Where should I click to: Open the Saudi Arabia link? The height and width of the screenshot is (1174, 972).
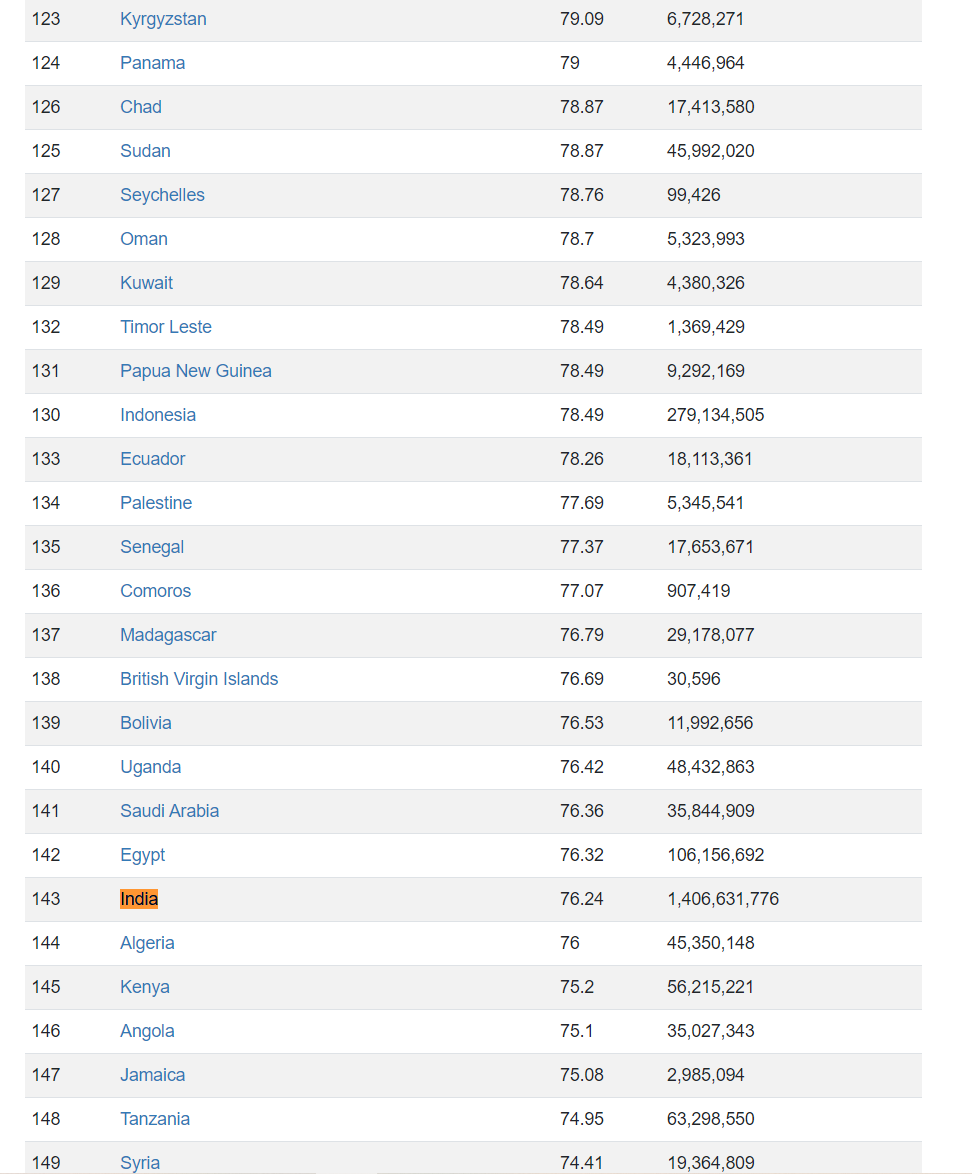click(x=169, y=811)
